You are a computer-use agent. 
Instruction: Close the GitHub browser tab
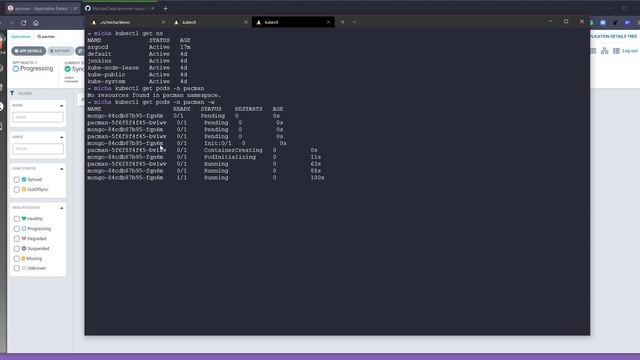point(153,8)
